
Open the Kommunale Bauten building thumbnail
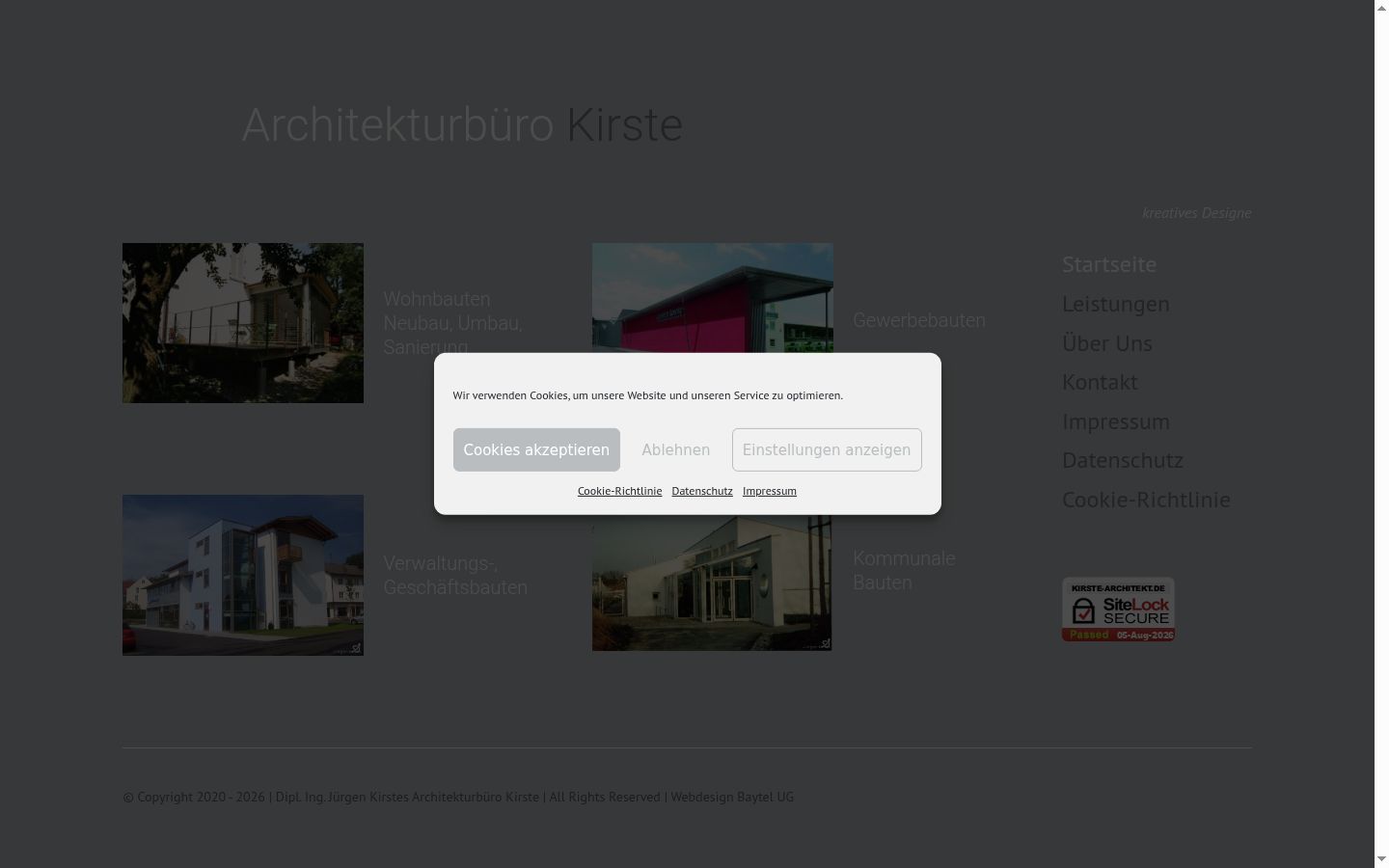click(x=712, y=583)
